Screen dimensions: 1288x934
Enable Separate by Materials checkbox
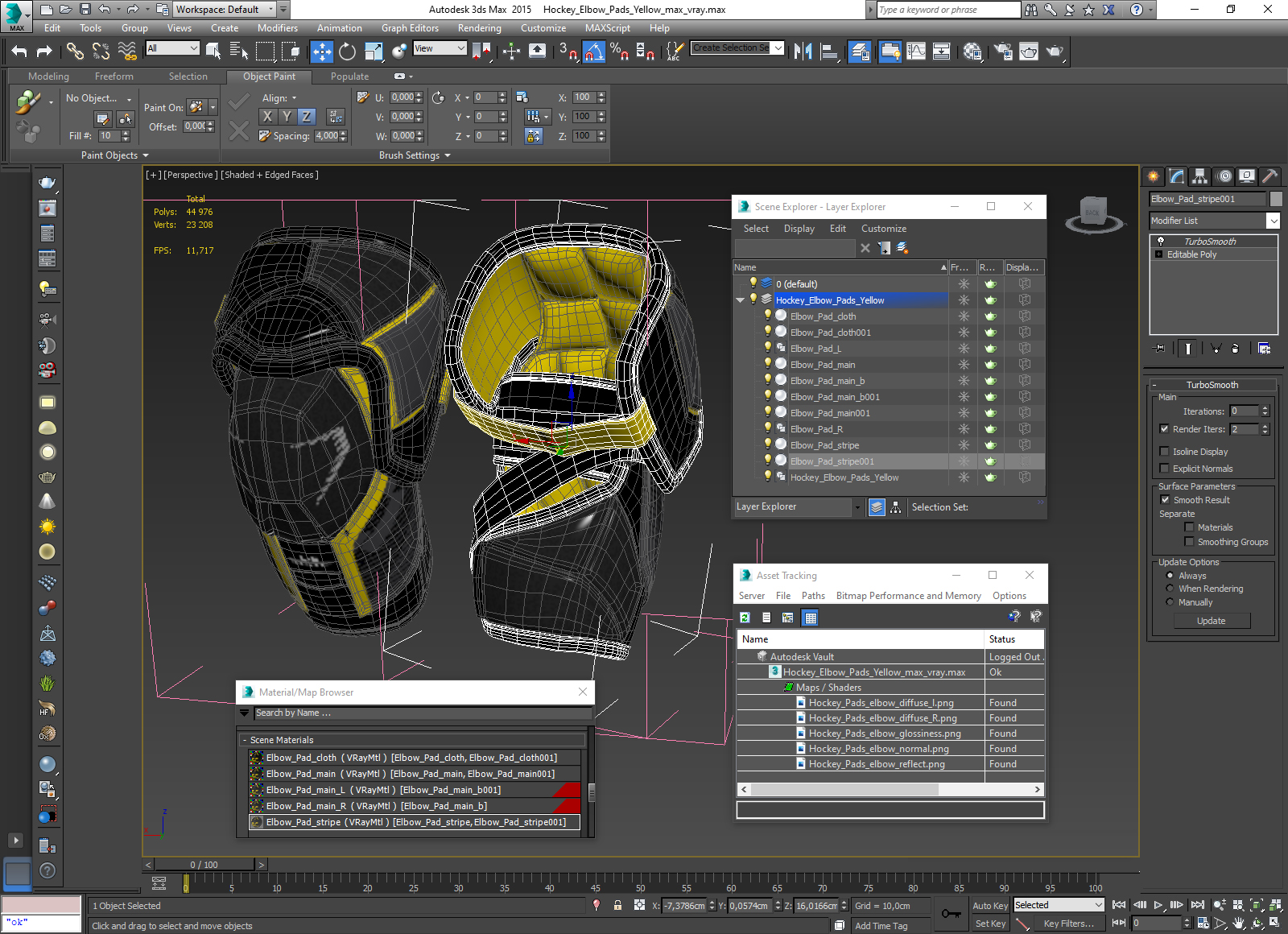[x=1189, y=527]
